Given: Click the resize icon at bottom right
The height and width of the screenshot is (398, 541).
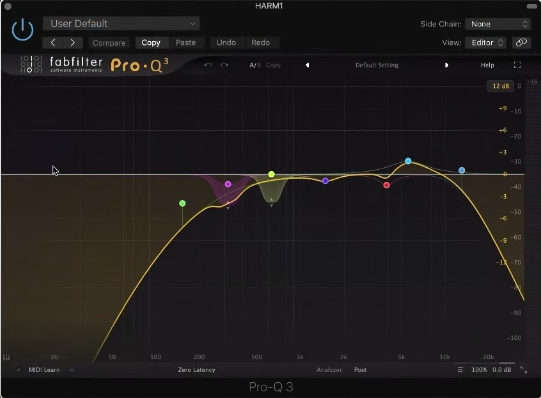Looking at the screenshot, I should click(x=523, y=370).
